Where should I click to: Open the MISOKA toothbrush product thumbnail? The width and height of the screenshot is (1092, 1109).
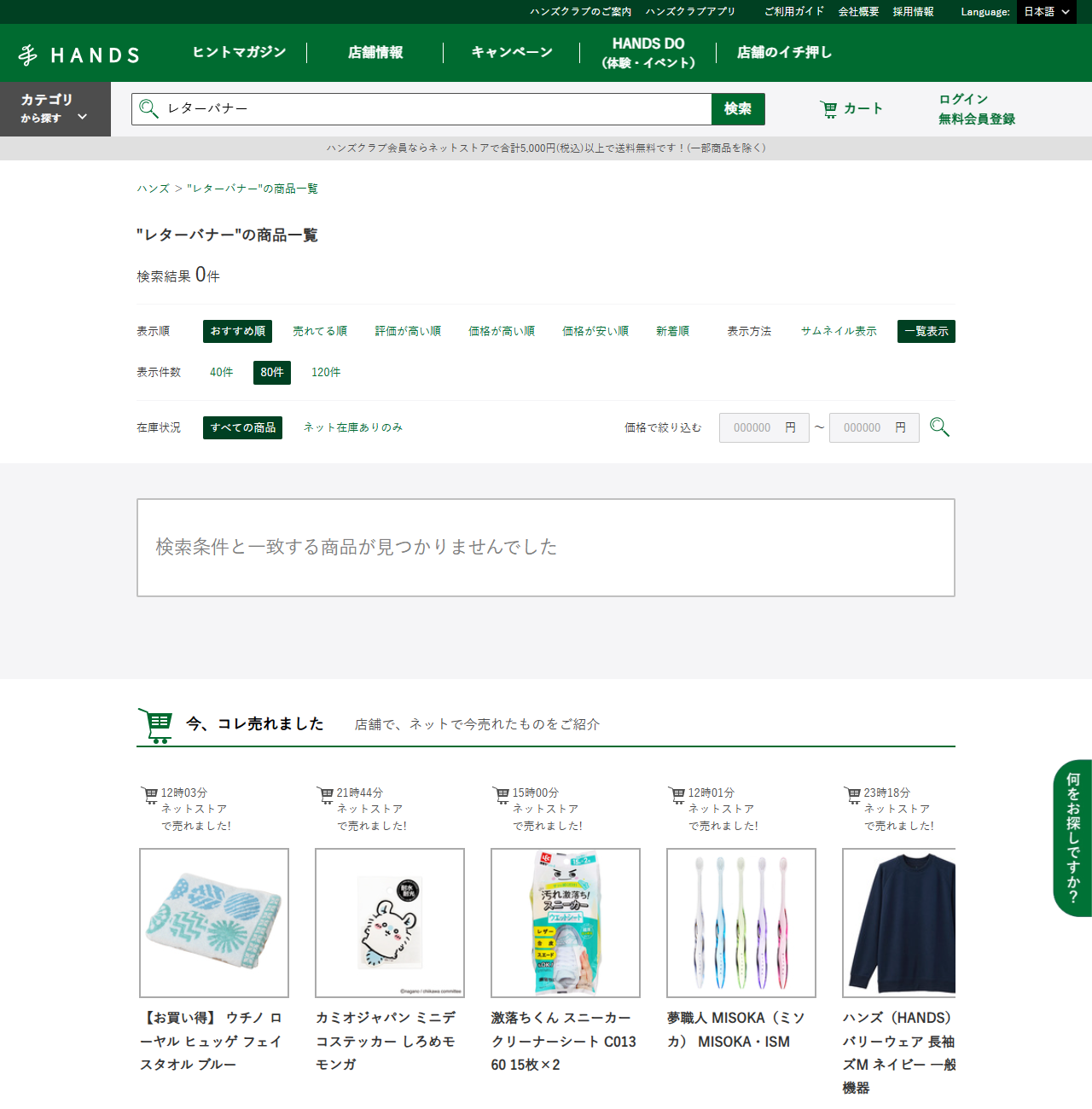pos(741,923)
